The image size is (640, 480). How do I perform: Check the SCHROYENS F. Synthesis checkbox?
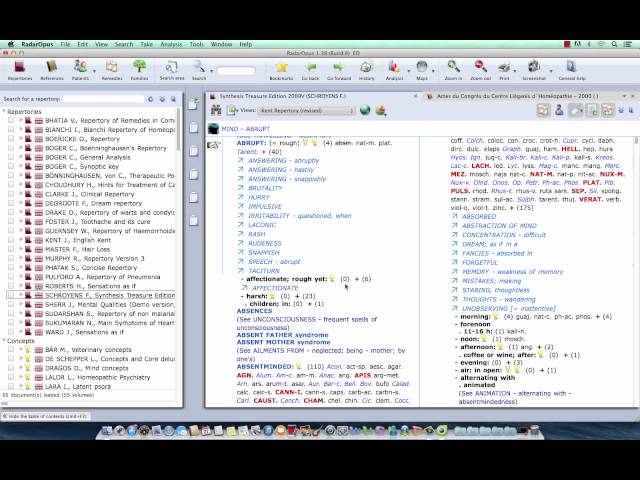[x=11, y=295]
